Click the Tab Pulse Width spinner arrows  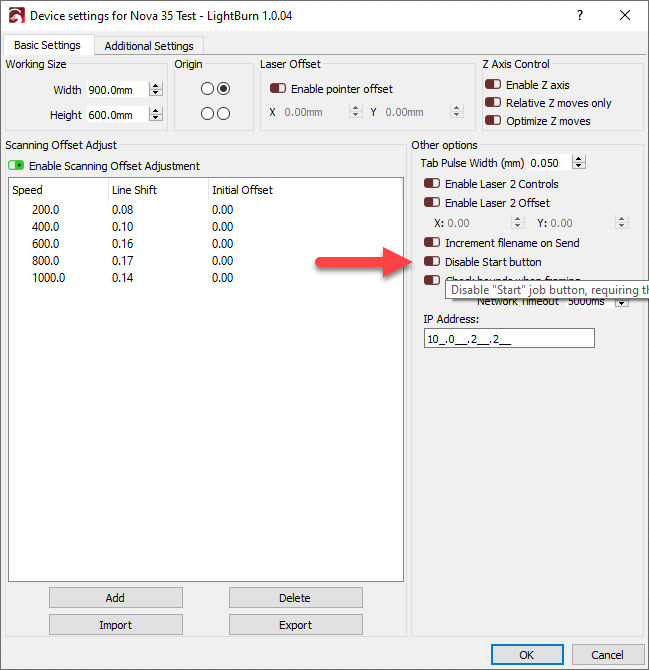[x=579, y=162]
